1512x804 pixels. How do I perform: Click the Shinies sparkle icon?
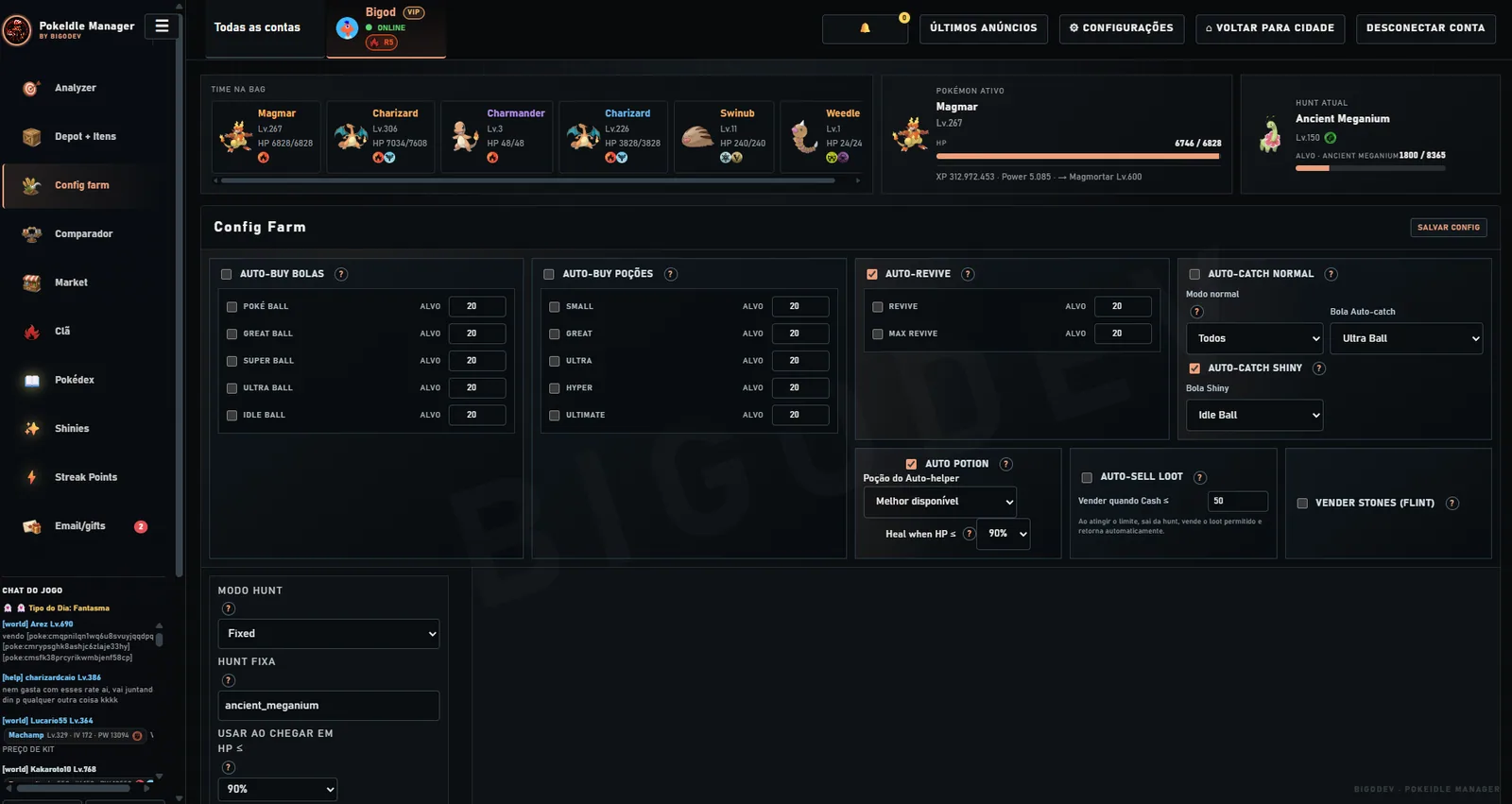click(x=31, y=429)
